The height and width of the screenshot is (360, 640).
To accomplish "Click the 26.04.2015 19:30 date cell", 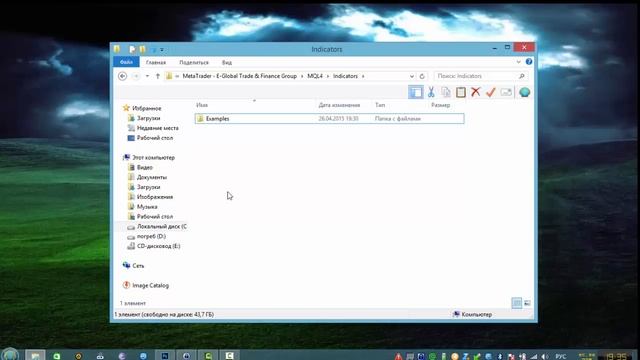I will point(338,118).
